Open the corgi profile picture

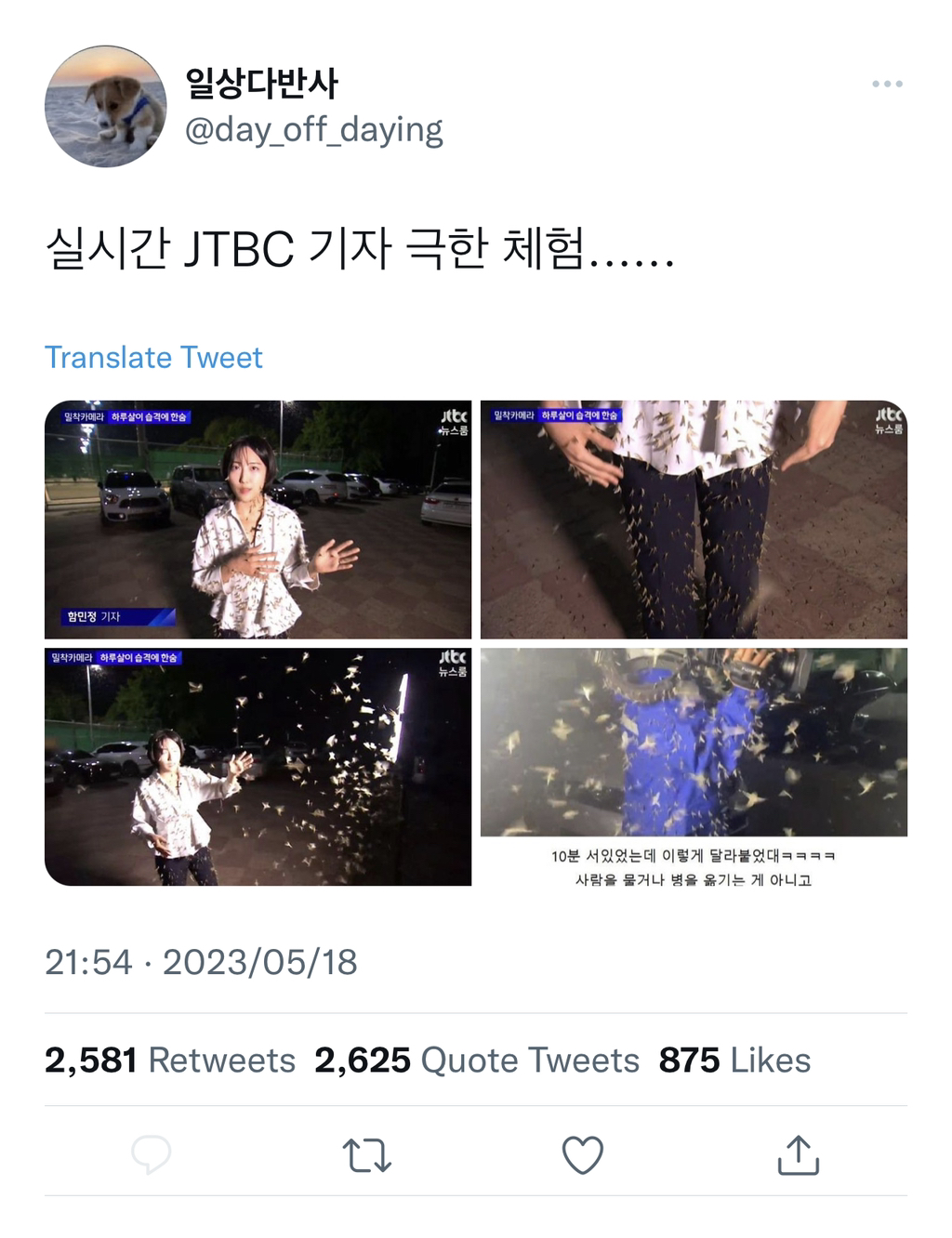click(x=106, y=106)
